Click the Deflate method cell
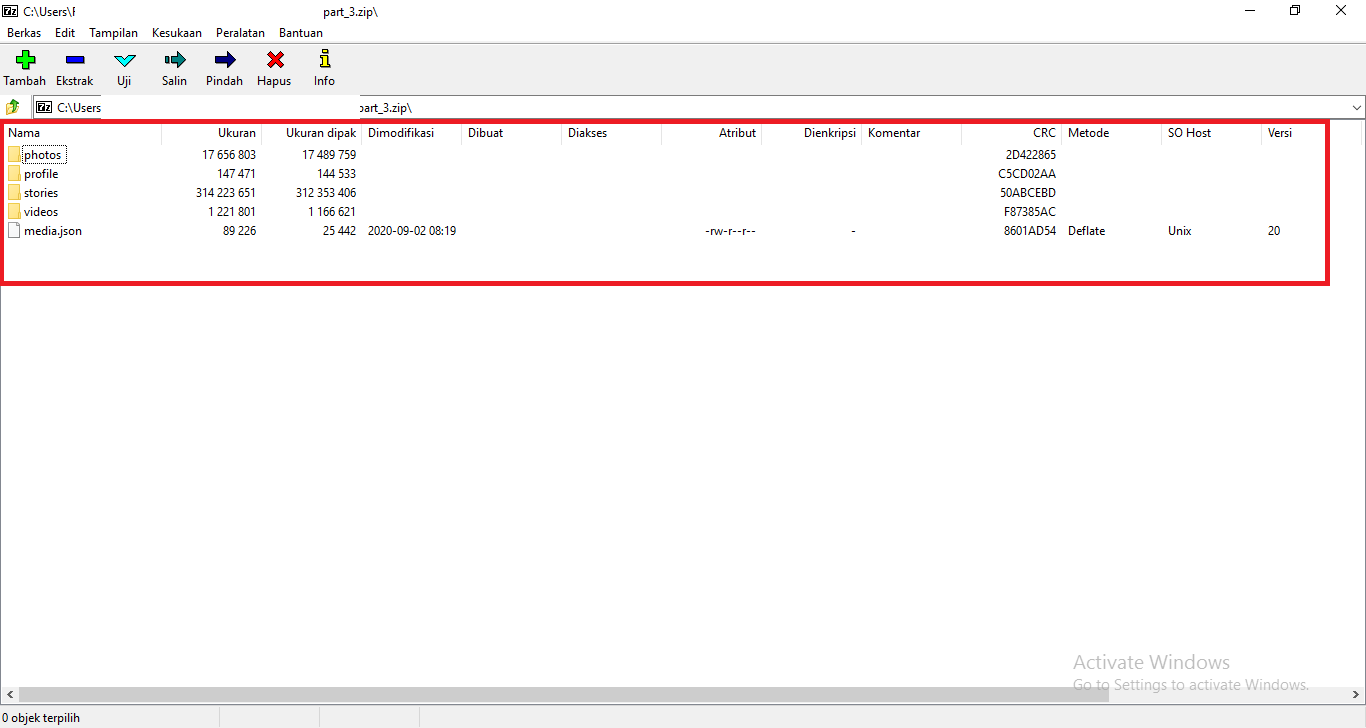Image resolution: width=1366 pixels, height=728 pixels. click(x=1087, y=231)
